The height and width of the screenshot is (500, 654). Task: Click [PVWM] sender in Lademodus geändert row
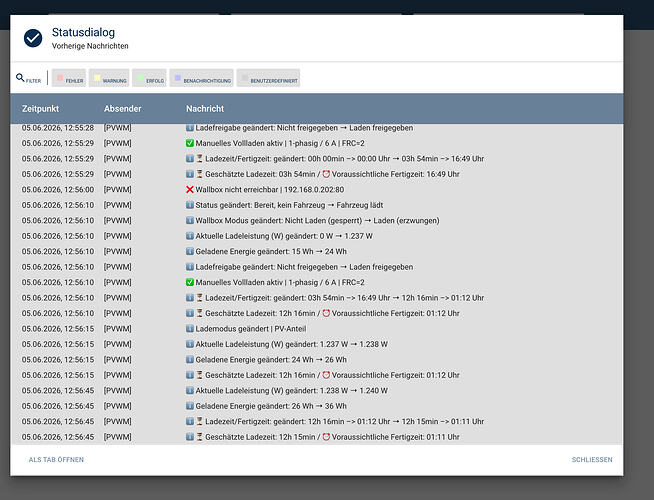(x=118, y=329)
